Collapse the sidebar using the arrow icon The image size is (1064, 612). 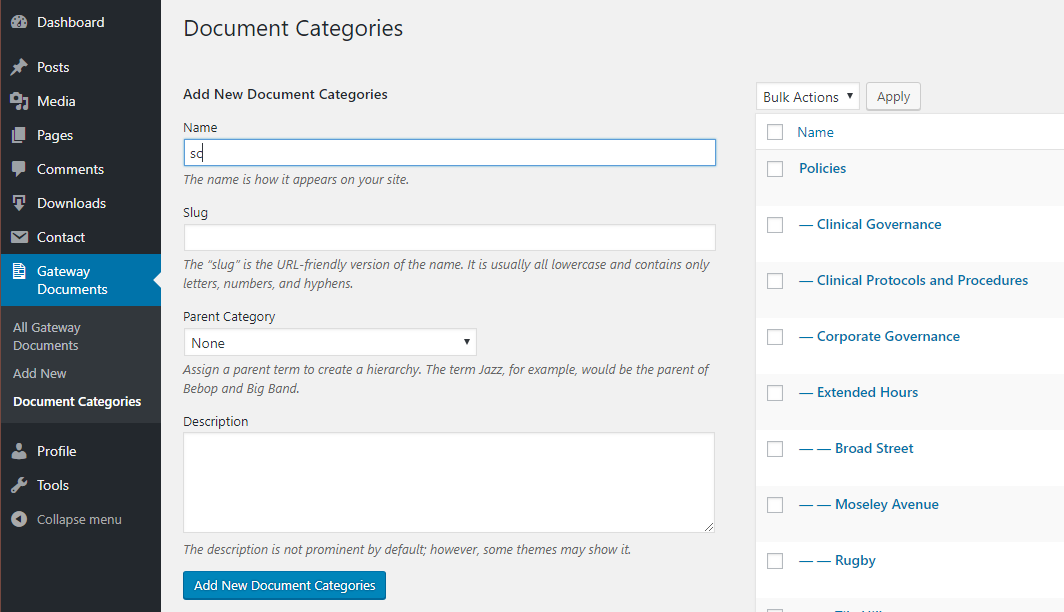point(19,519)
